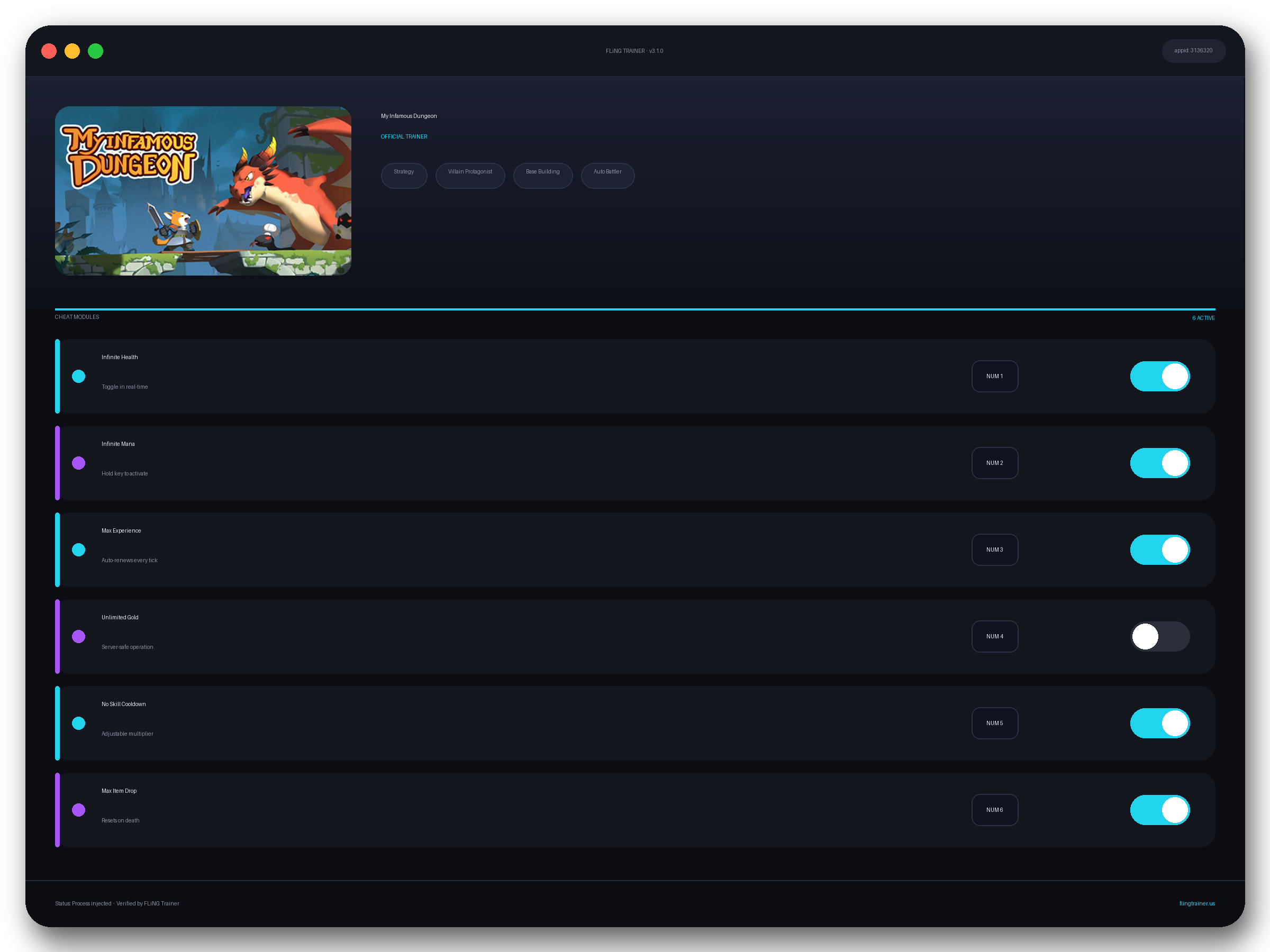Close the trainer window with red button

click(49, 51)
